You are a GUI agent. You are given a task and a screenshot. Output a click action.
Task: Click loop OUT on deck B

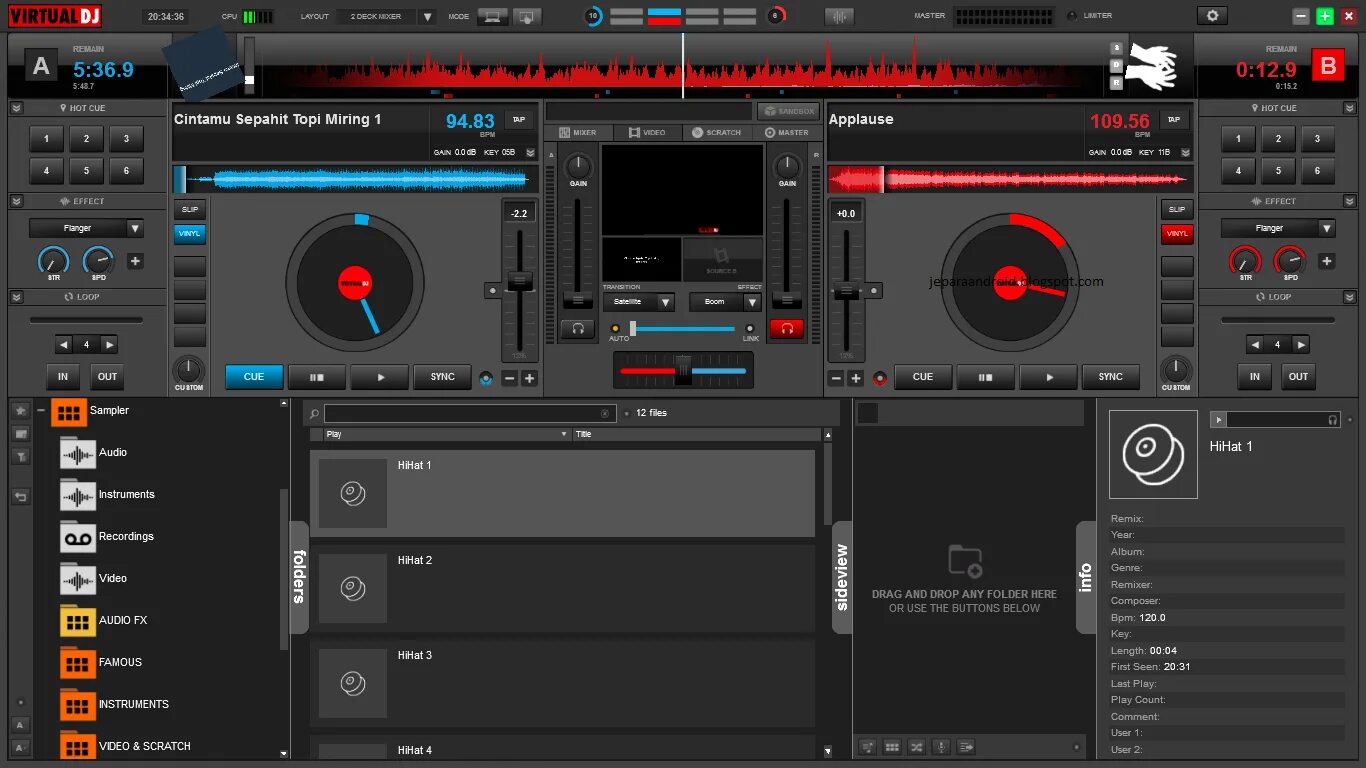tap(1298, 377)
